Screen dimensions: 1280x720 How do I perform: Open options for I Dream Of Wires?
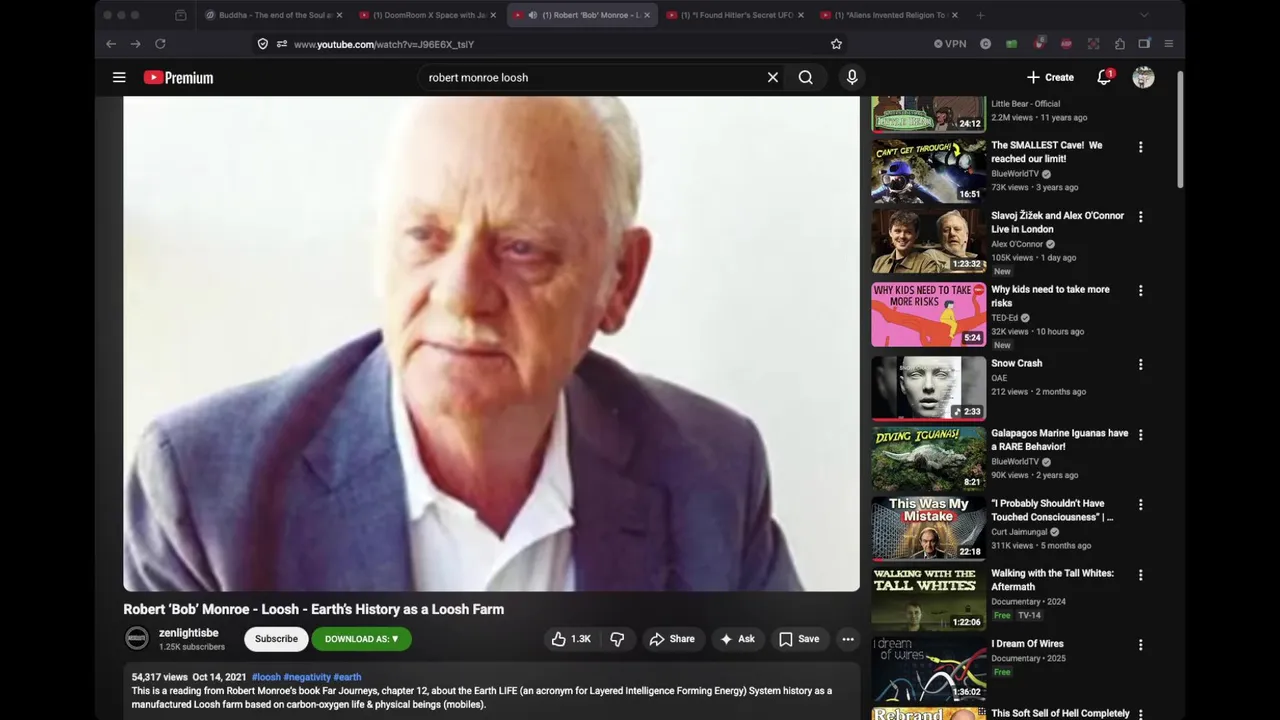1140,645
